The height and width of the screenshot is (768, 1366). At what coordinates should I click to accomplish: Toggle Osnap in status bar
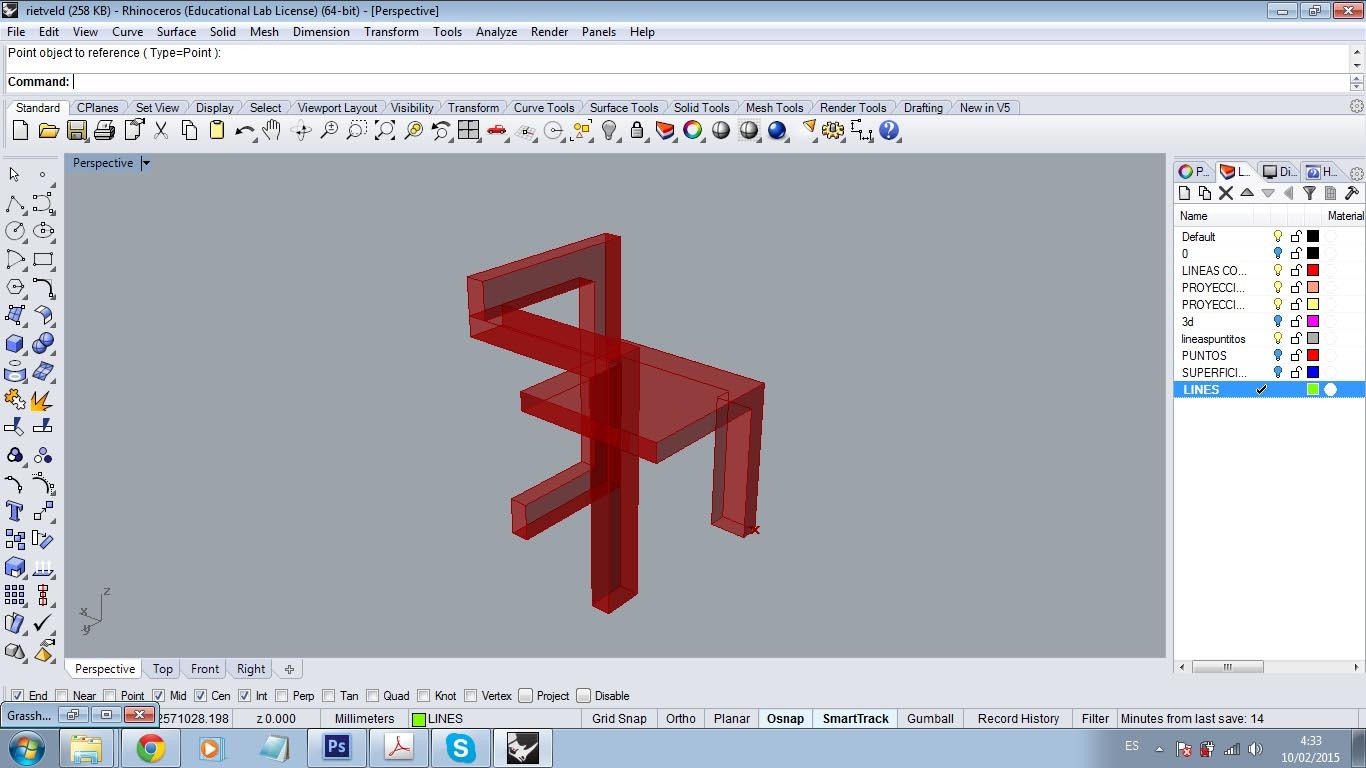[x=785, y=718]
